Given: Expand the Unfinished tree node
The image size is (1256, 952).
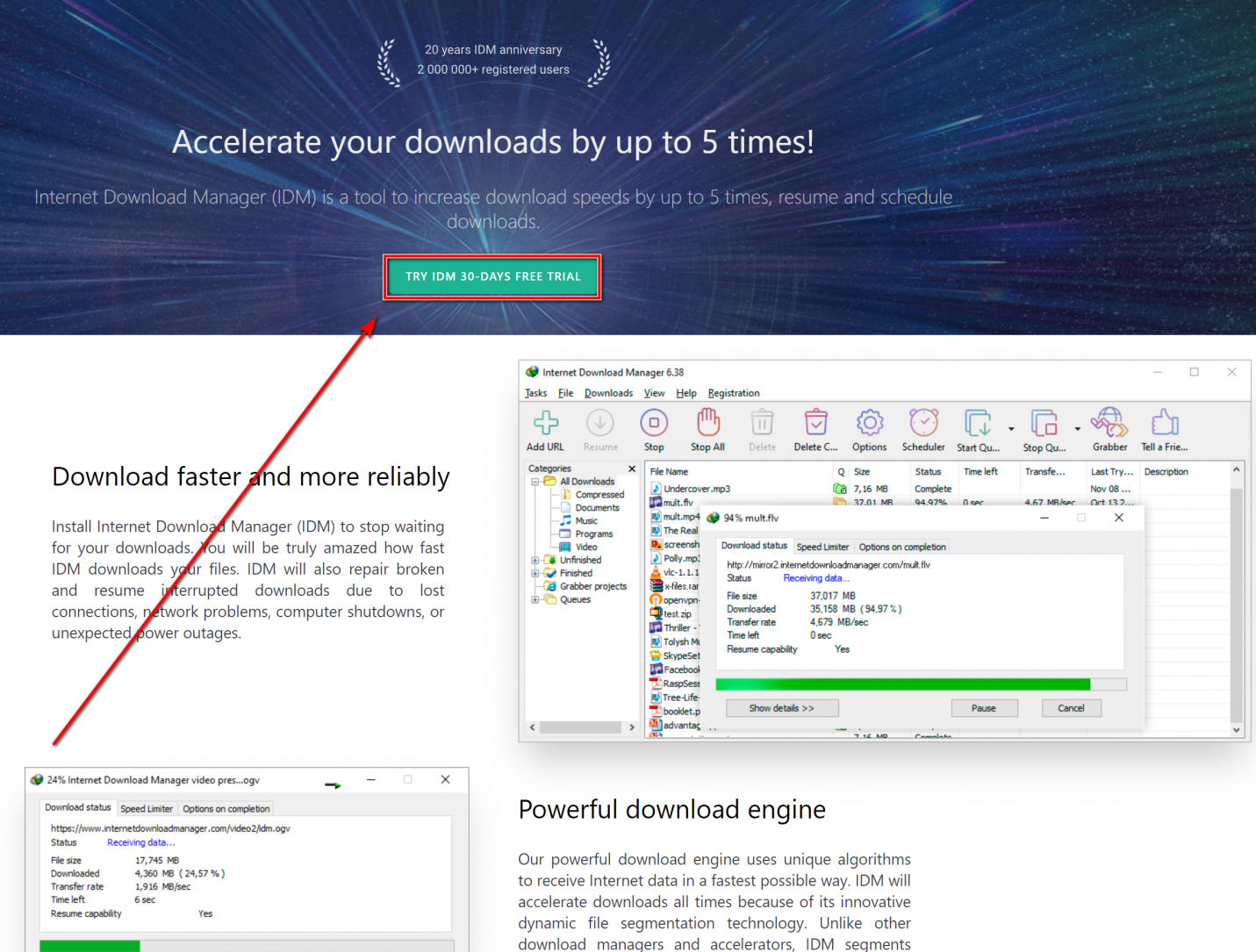Looking at the screenshot, I should pyautogui.click(x=535, y=560).
